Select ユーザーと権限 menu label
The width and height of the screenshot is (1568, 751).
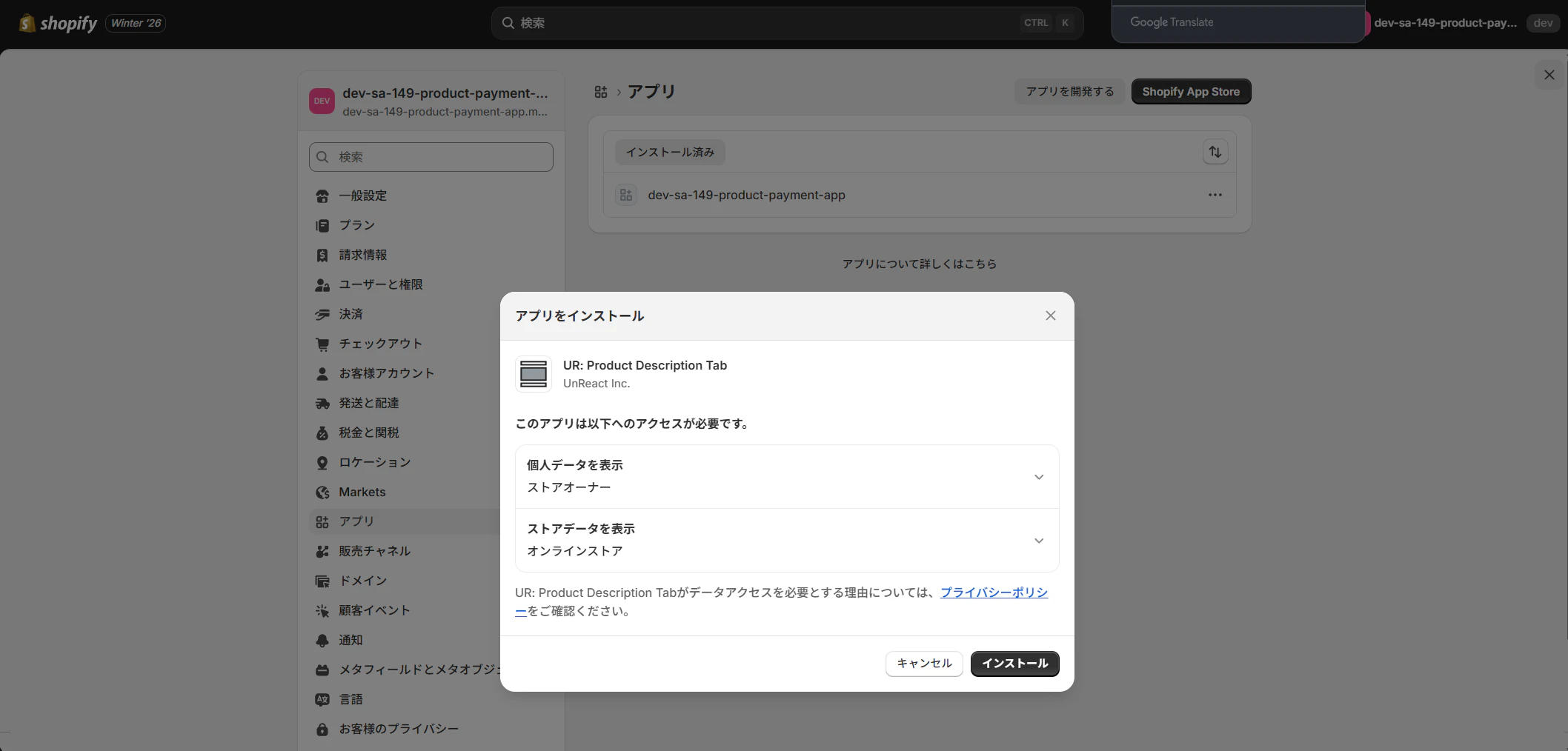tap(381, 284)
